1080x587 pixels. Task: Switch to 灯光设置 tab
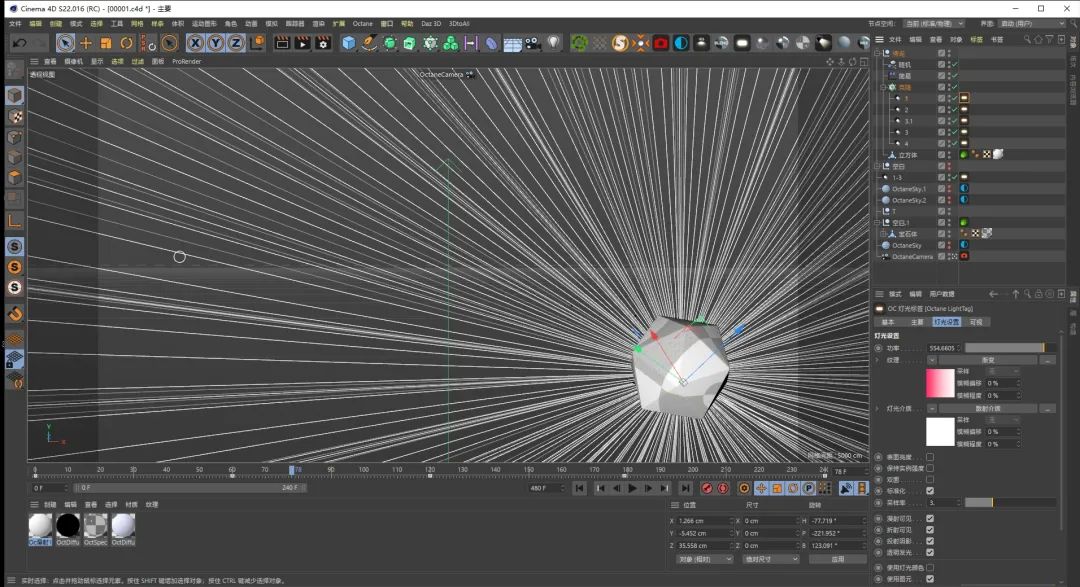(946, 322)
